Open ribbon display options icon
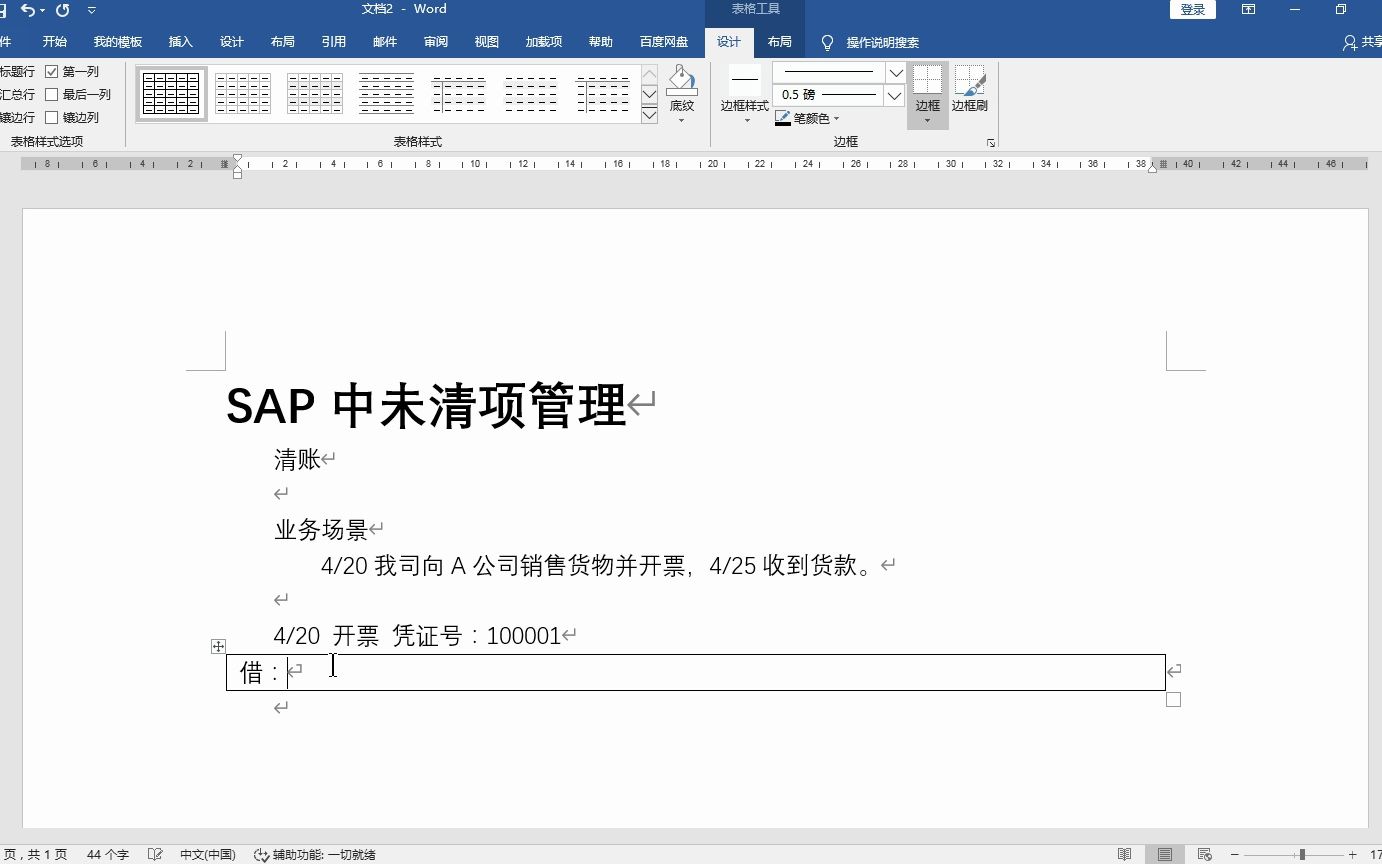 pyautogui.click(x=1249, y=10)
